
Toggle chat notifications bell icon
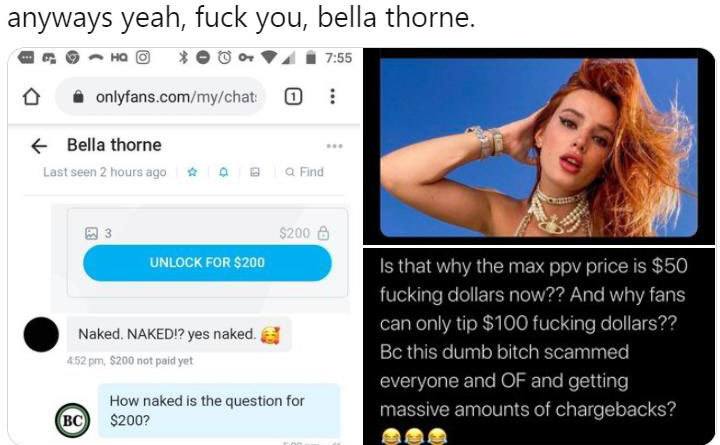click(x=224, y=172)
